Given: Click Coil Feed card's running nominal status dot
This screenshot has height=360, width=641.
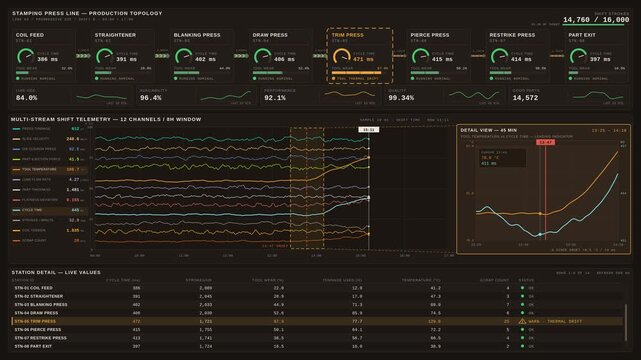Looking at the screenshot, I should (18, 78).
